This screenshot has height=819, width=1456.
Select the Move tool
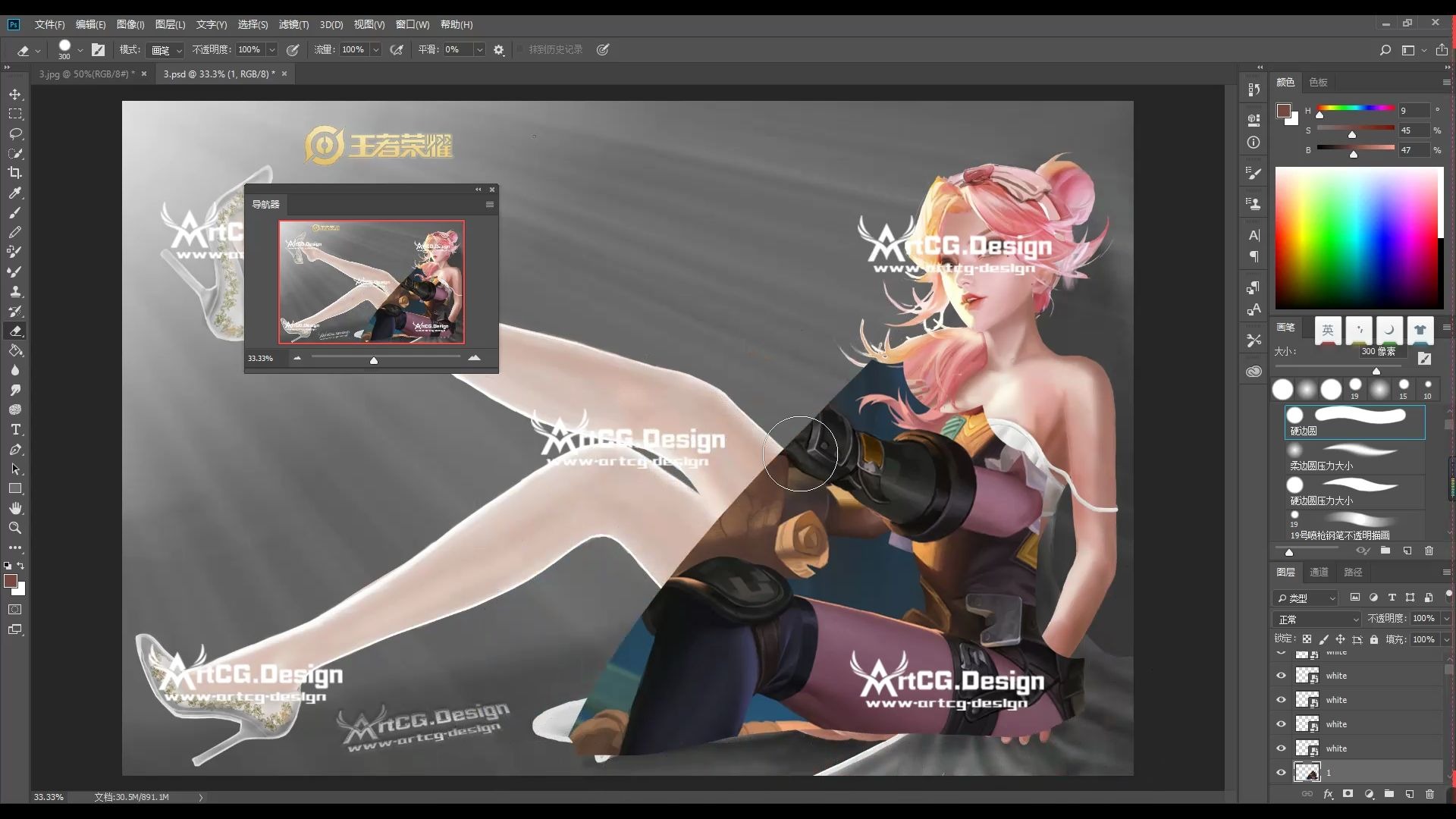point(15,95)
